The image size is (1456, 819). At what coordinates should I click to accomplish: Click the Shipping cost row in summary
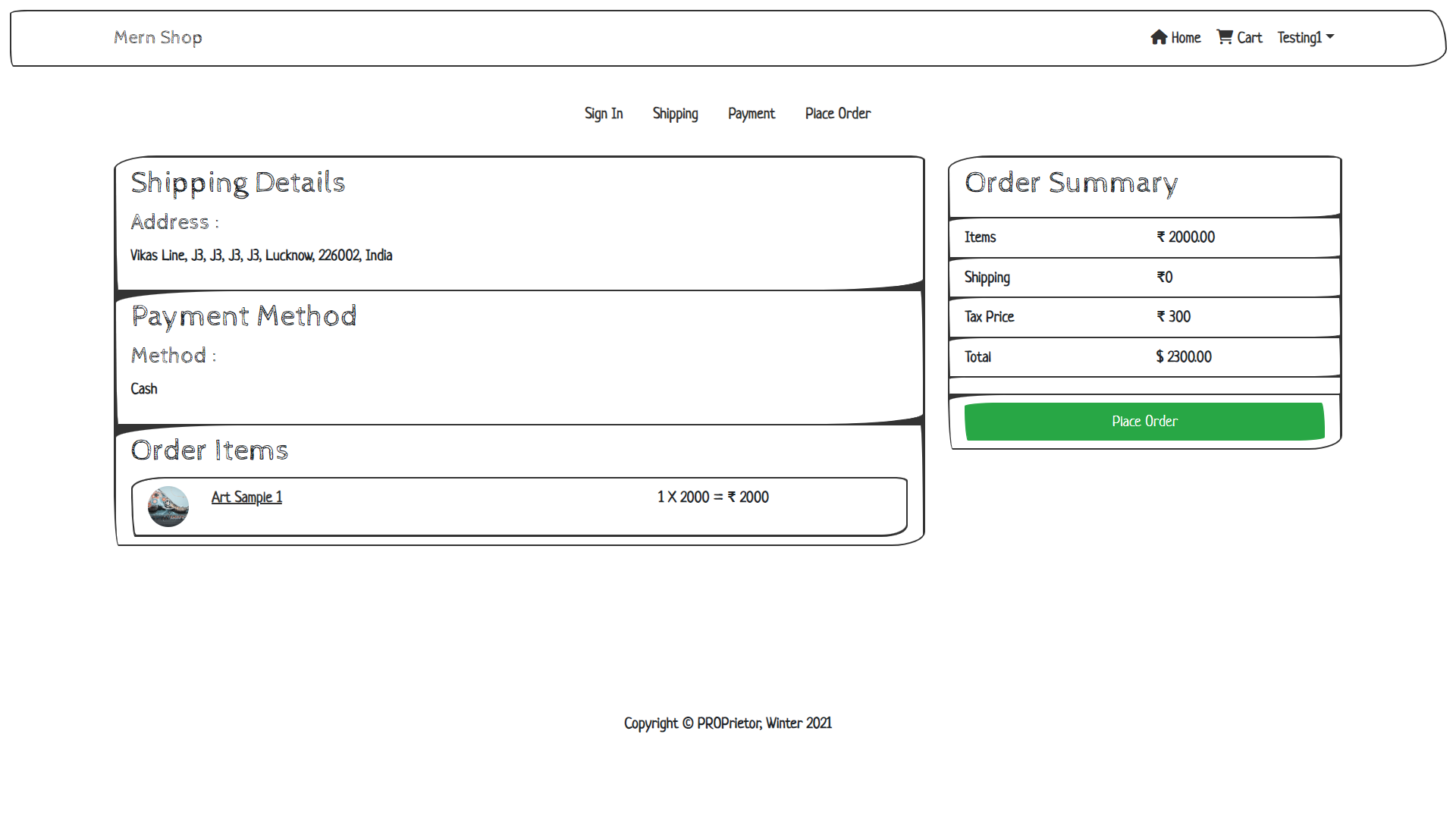tap(1144, 278)
